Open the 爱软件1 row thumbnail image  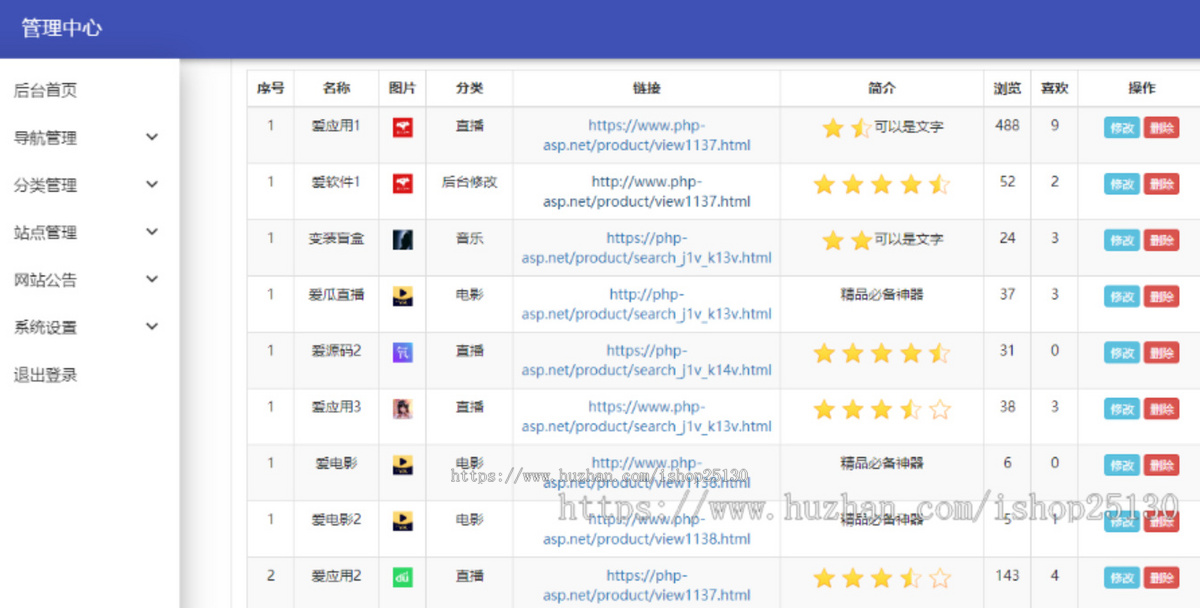[x=403, y=183]
